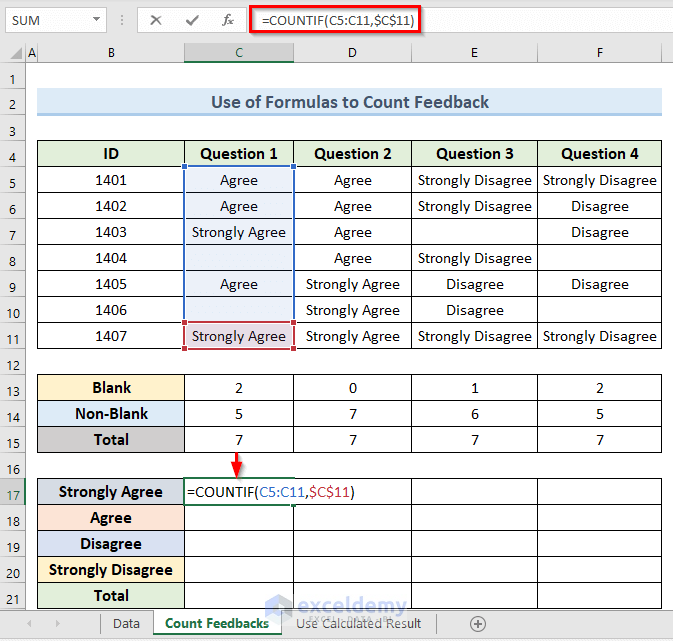Click 'Strongly Agree' in Question 1 row 1407

click(x=239, y=336)
